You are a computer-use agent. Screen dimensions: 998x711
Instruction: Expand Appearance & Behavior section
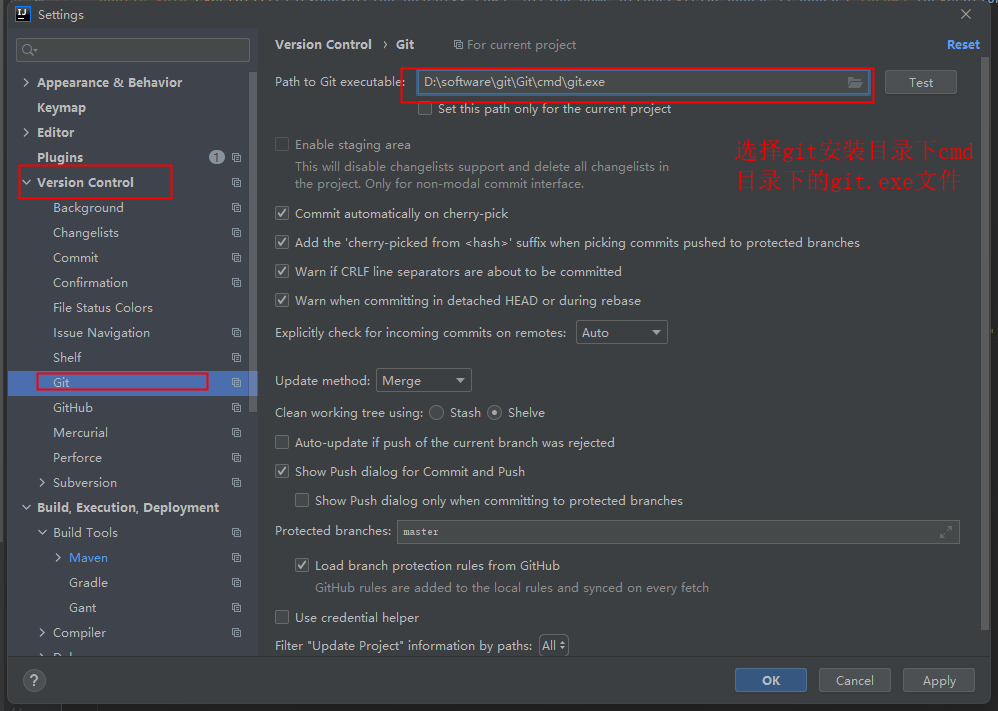[x=26, y=82]
